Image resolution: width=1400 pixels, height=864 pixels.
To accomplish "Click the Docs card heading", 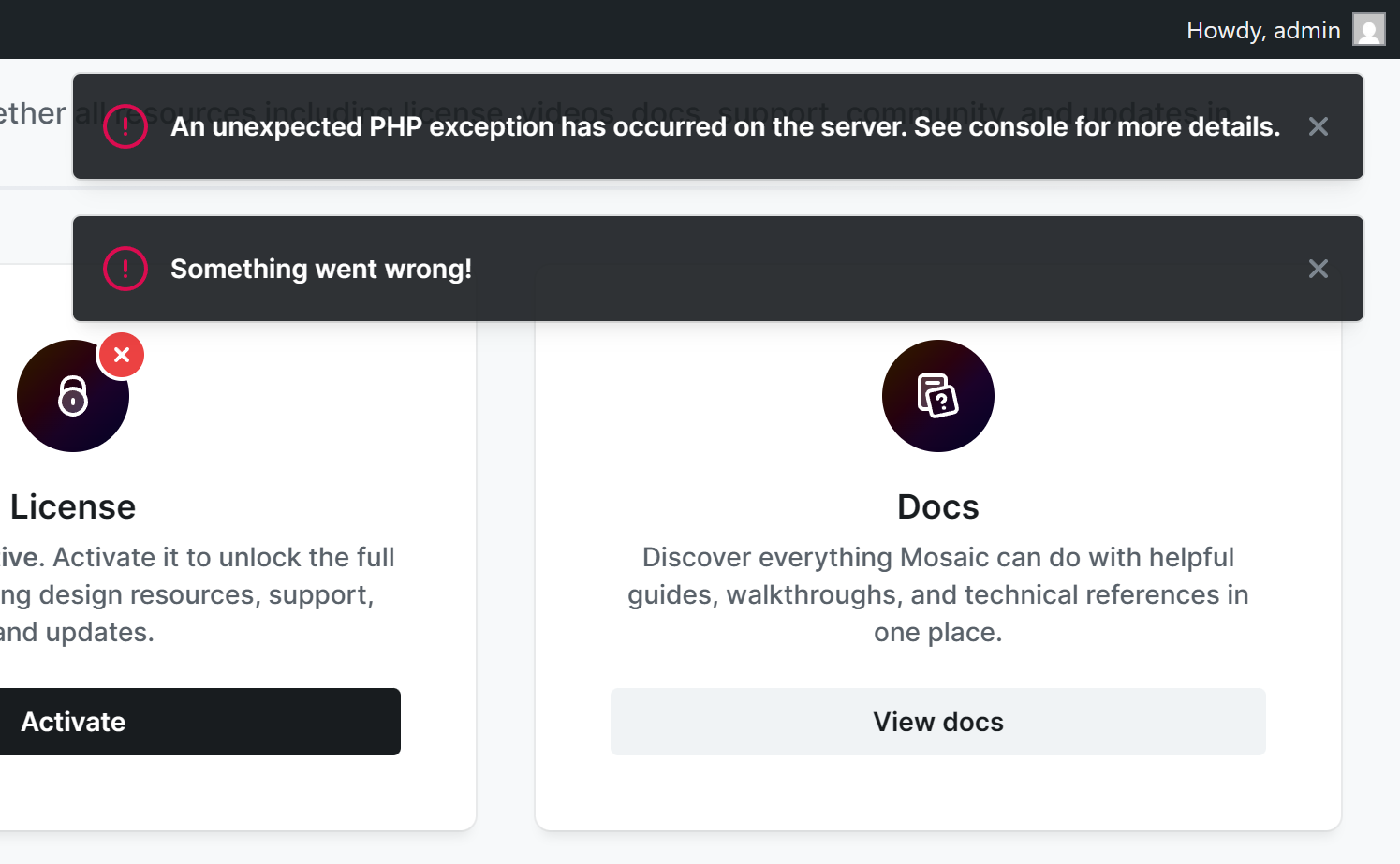I will point(937,506).
